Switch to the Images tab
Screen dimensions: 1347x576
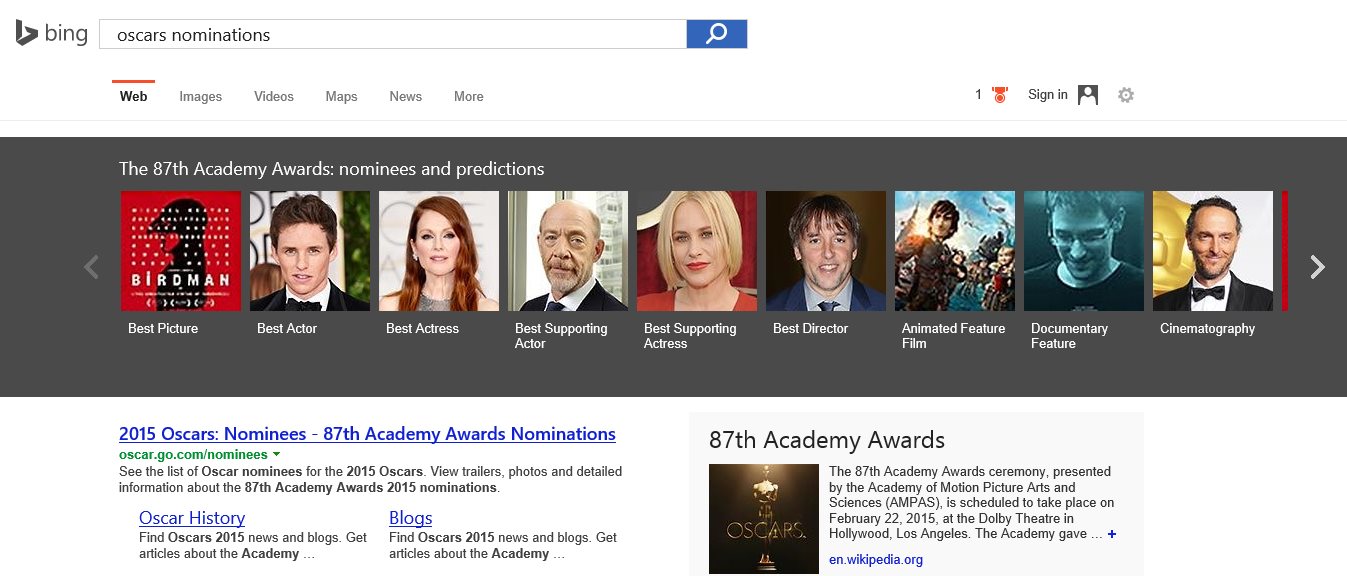201,97
